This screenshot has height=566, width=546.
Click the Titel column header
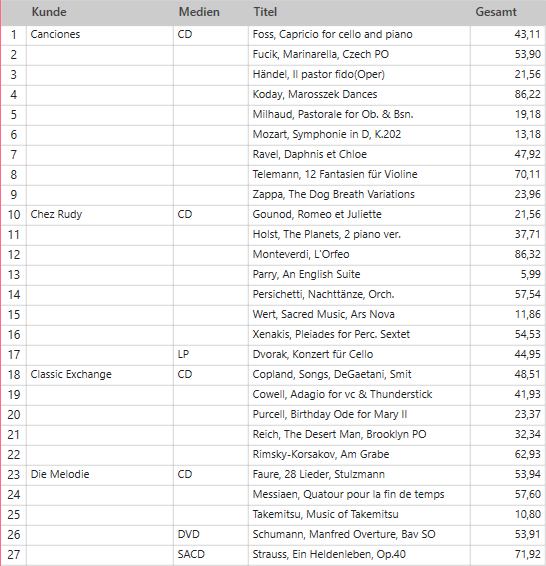point(359,12)
